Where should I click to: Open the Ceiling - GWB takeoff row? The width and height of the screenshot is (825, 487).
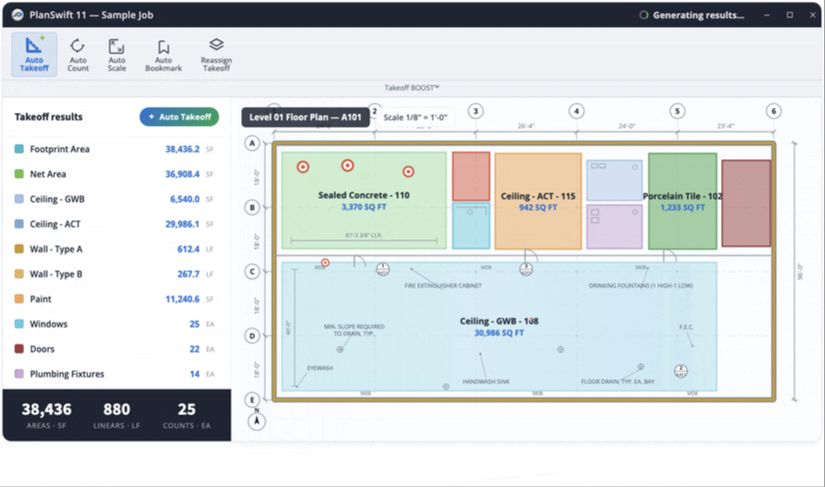coord(115,199)
